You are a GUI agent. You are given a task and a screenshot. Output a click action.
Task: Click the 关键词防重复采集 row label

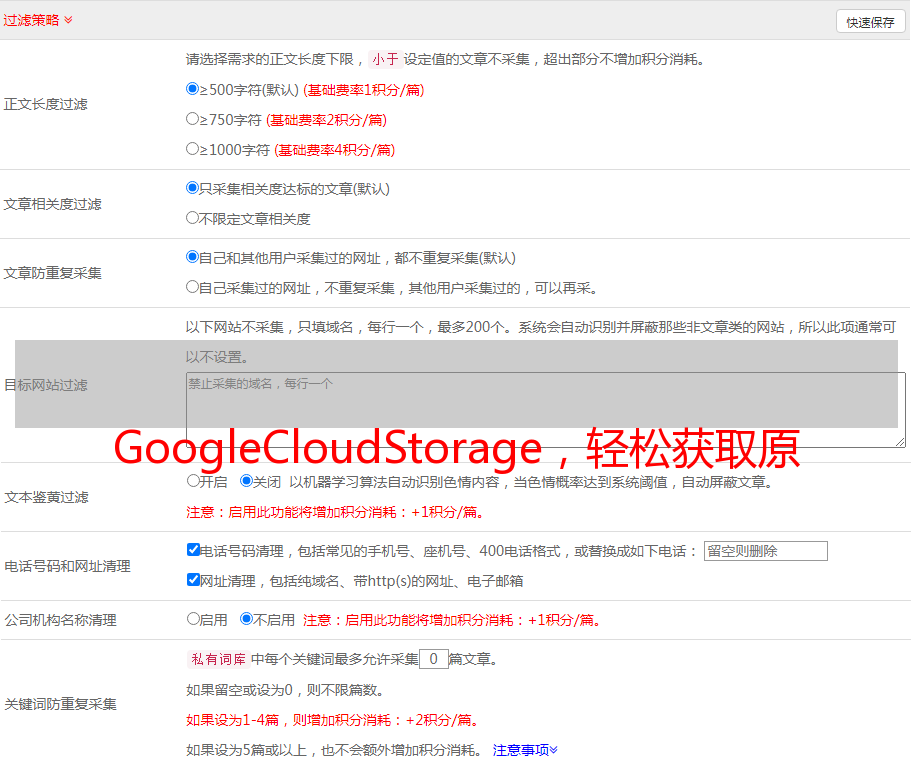(60, 704)
